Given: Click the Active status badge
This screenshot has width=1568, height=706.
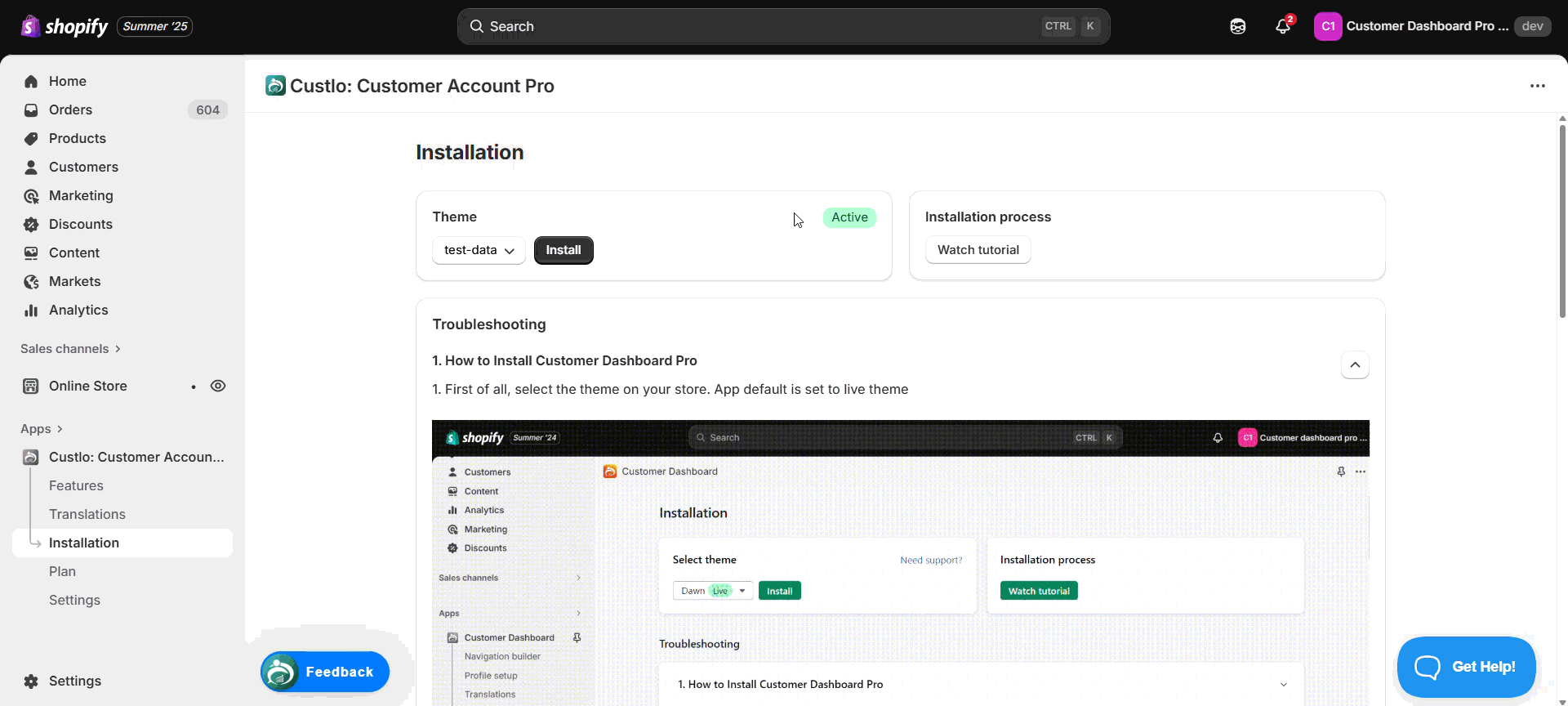Looking at the screenshot, I should 849,217.
